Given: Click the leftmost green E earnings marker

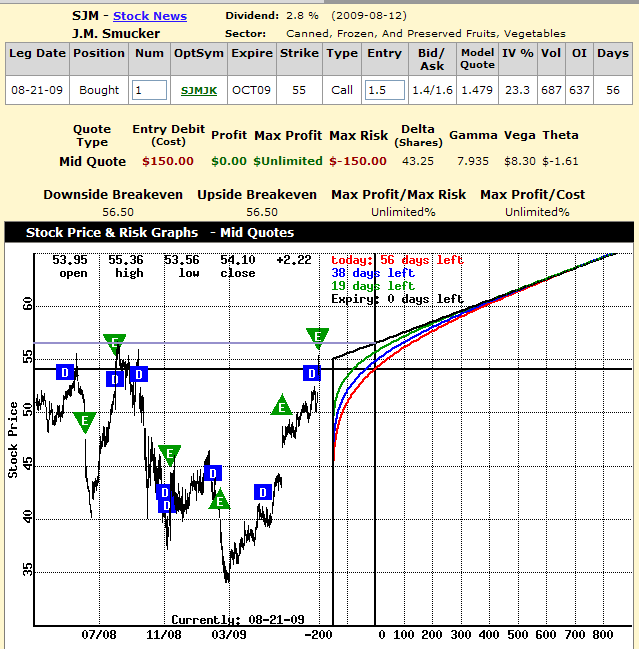Looking at the screenshot, I should pyautogui.click(x=84, y=421).
